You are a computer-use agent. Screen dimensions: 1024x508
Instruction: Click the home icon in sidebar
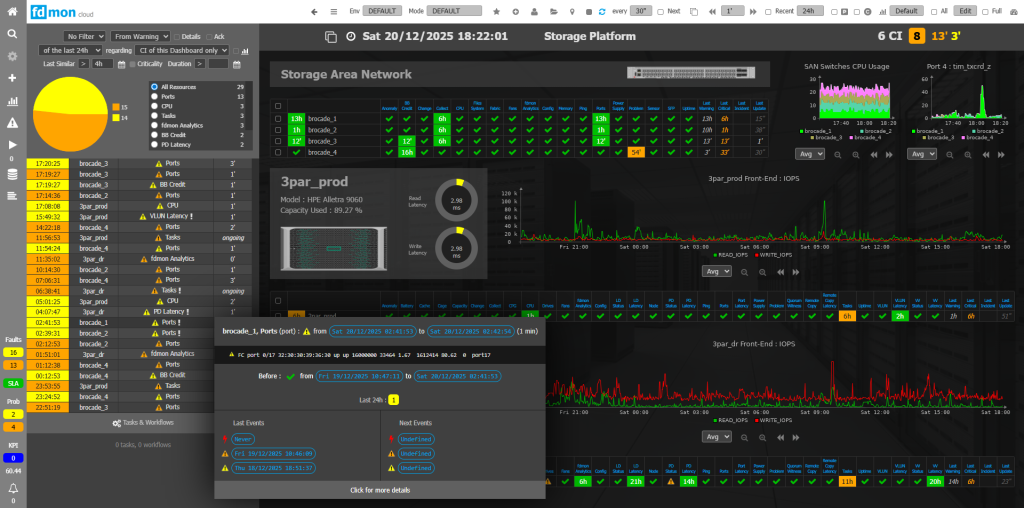point(12,11)
